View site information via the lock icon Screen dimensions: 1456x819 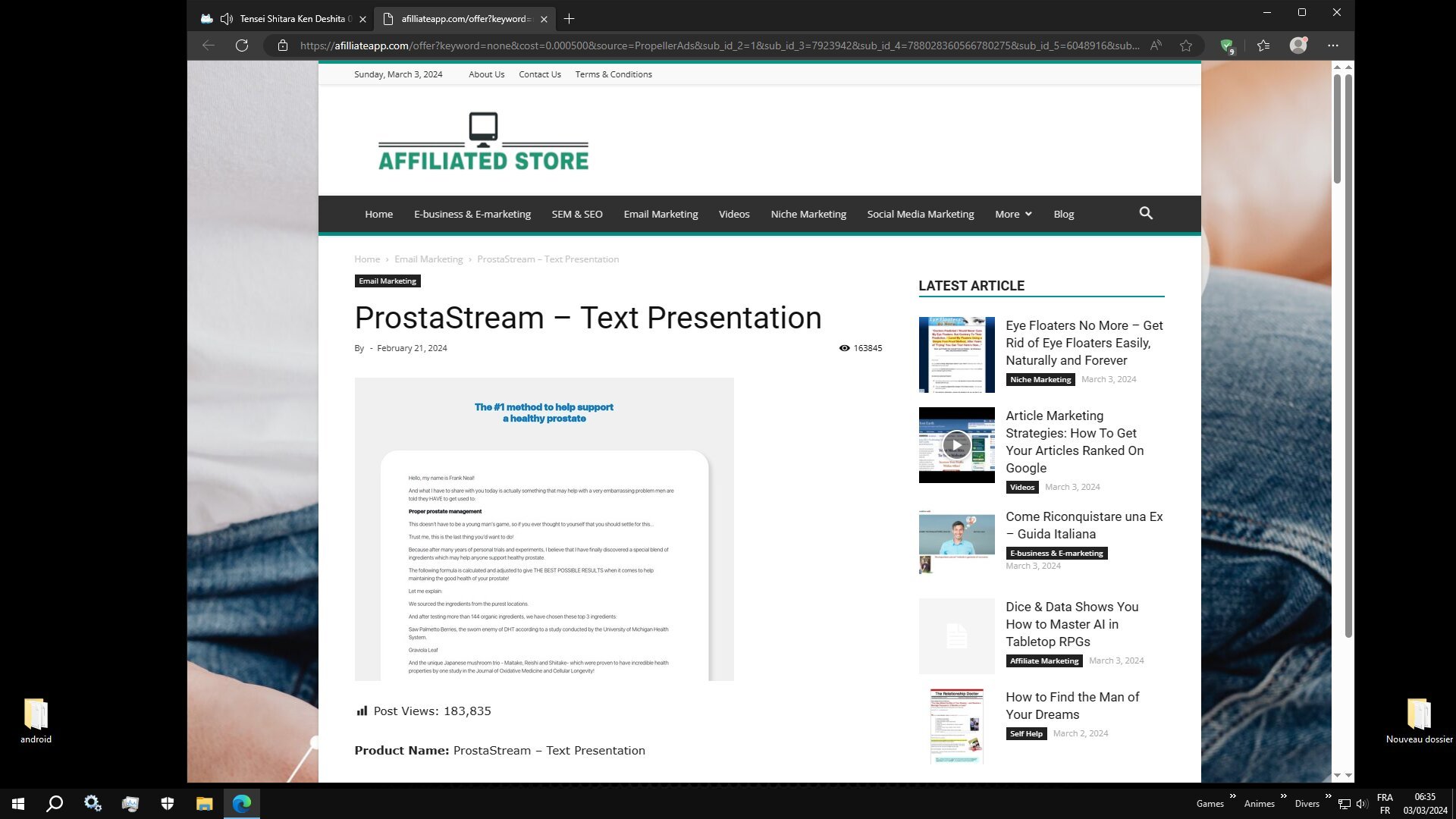pos(283,45)
